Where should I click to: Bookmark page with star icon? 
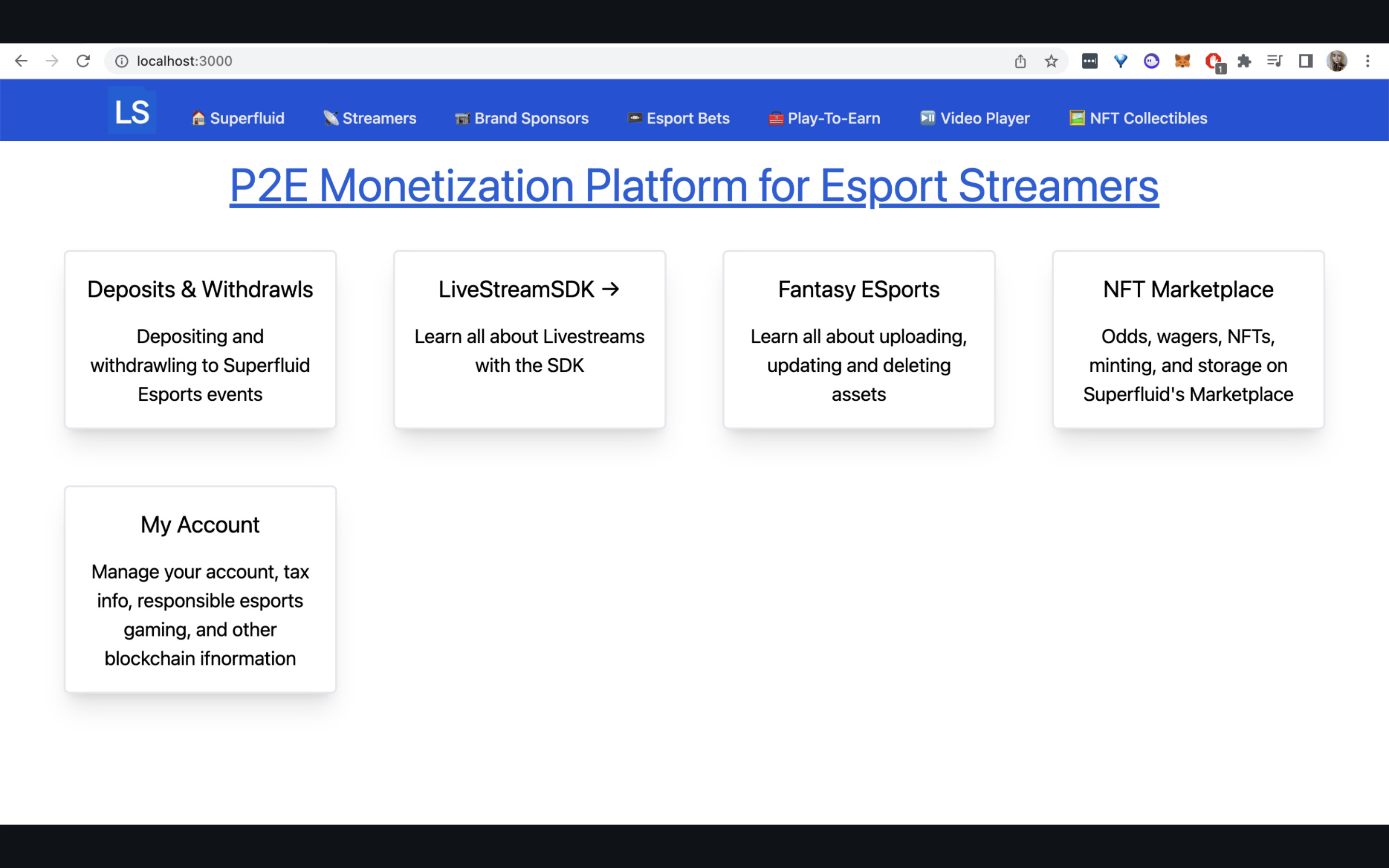(1051, 61)
